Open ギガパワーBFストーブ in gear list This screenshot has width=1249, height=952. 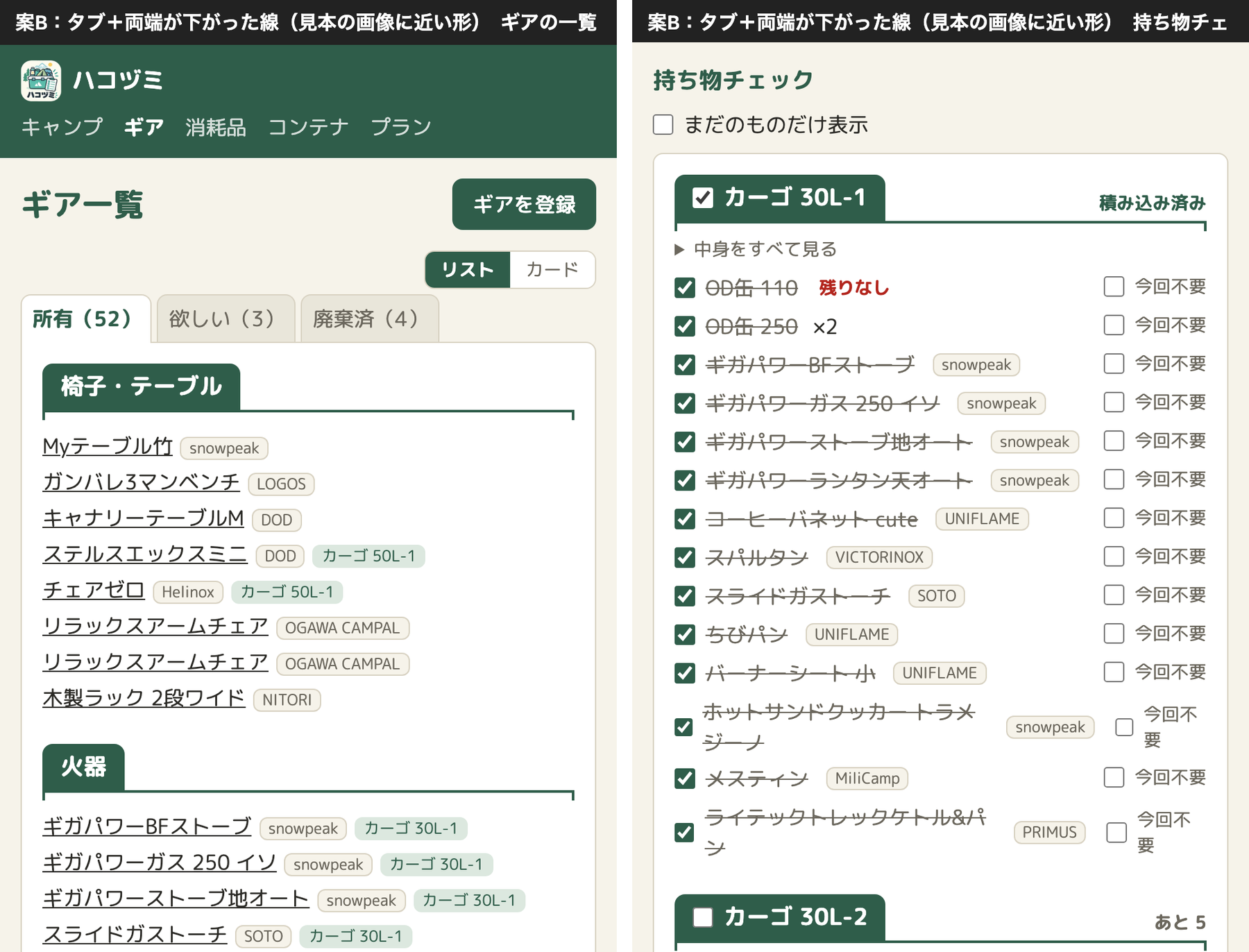pyautogui.click(x=146, y=826)
